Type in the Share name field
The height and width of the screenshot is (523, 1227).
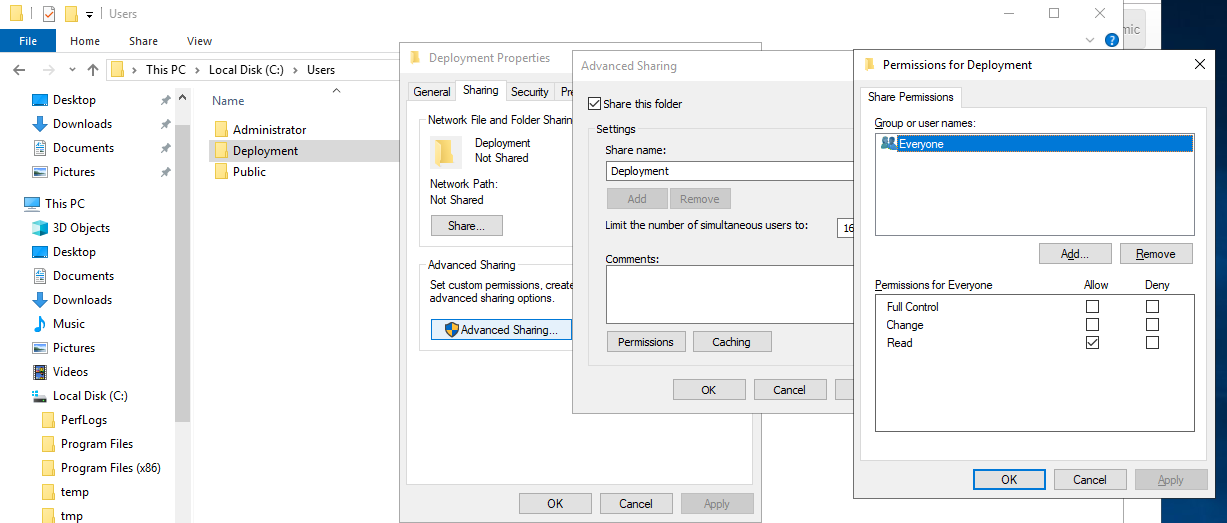point(729,171)
